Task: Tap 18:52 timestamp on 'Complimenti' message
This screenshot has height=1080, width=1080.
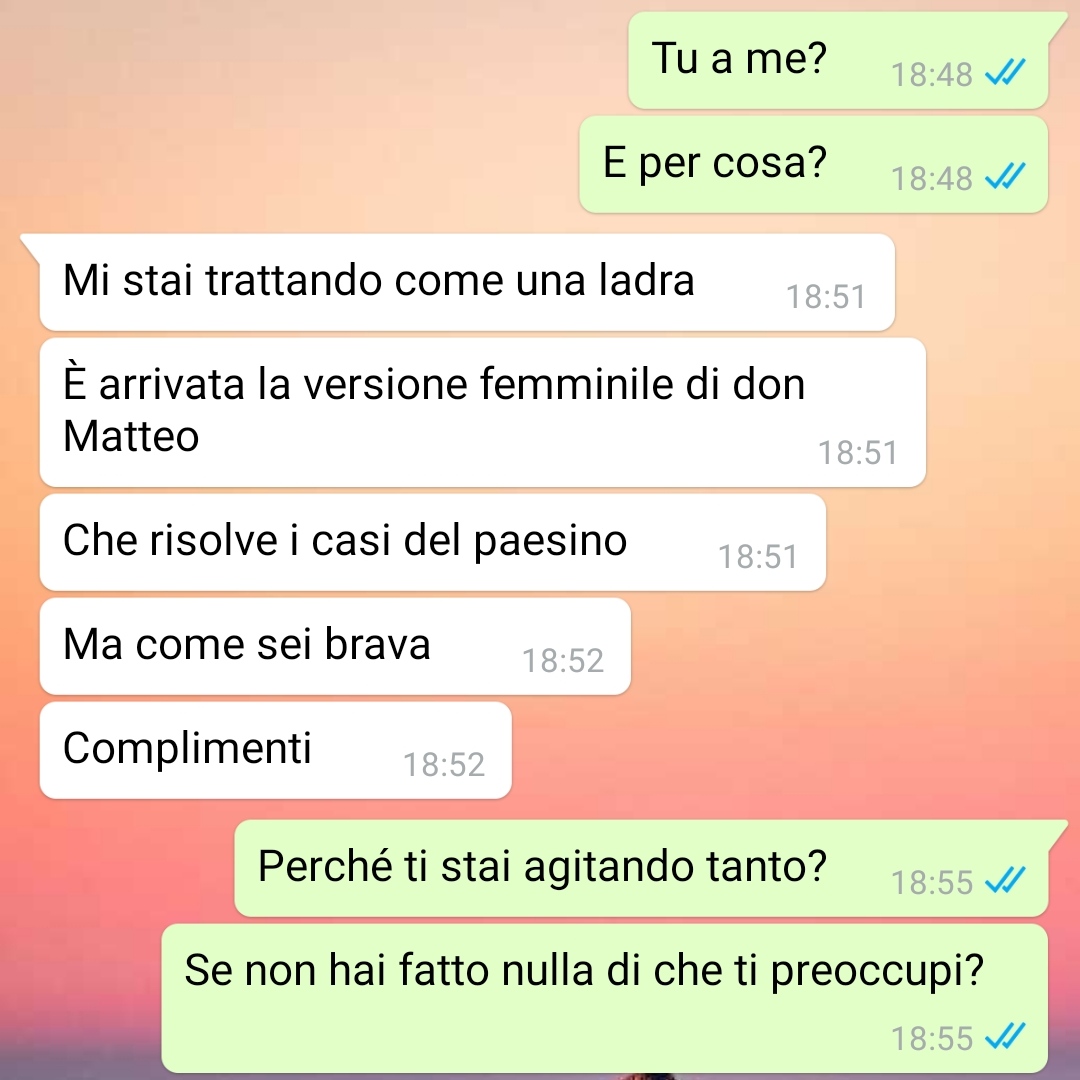Action: [x=444, y=765]
